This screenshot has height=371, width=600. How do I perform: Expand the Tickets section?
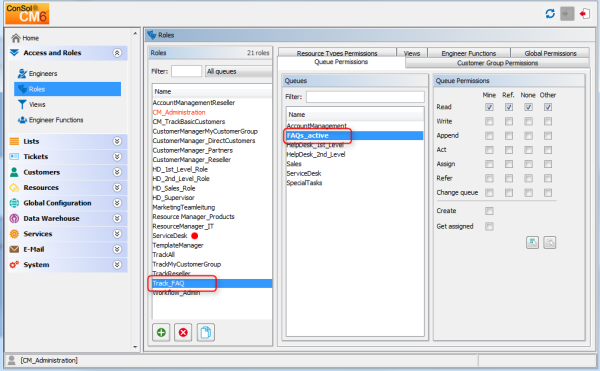(x=117, y=157)
